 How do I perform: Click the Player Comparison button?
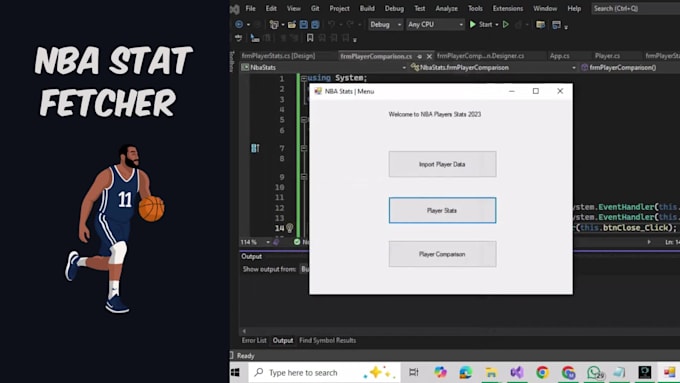click(442, 254)
